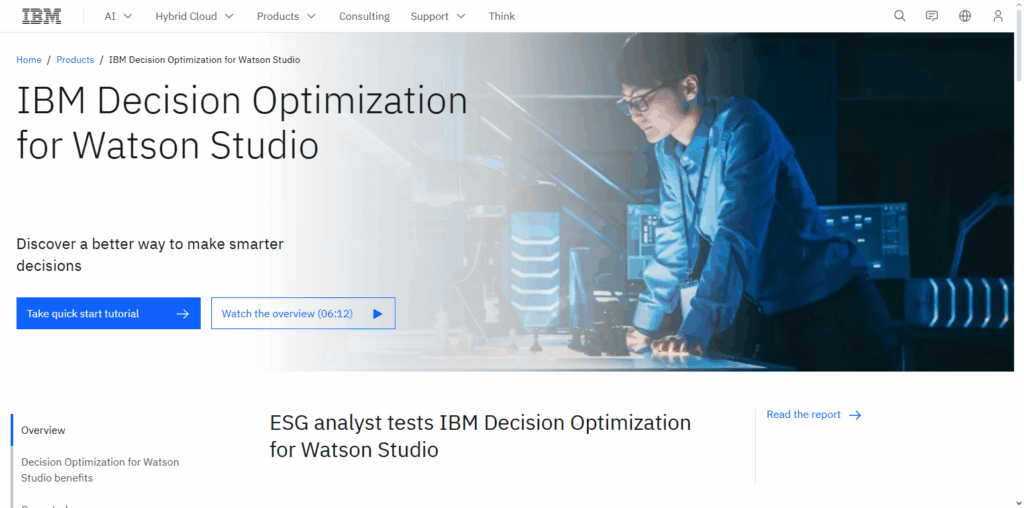Expand the Products menu

(x=286, y=16)
